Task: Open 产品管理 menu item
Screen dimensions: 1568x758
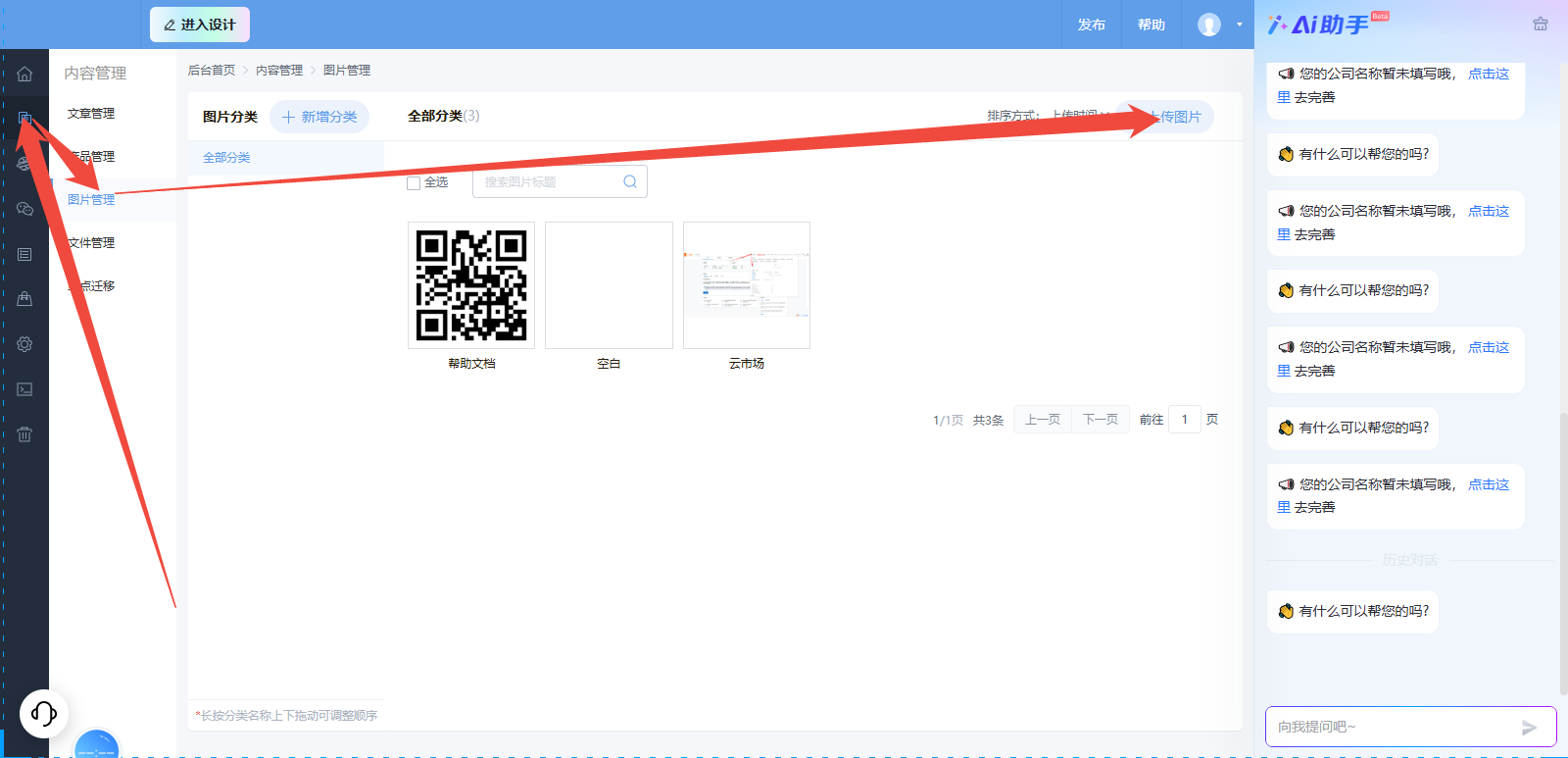Action: [91, 157]
